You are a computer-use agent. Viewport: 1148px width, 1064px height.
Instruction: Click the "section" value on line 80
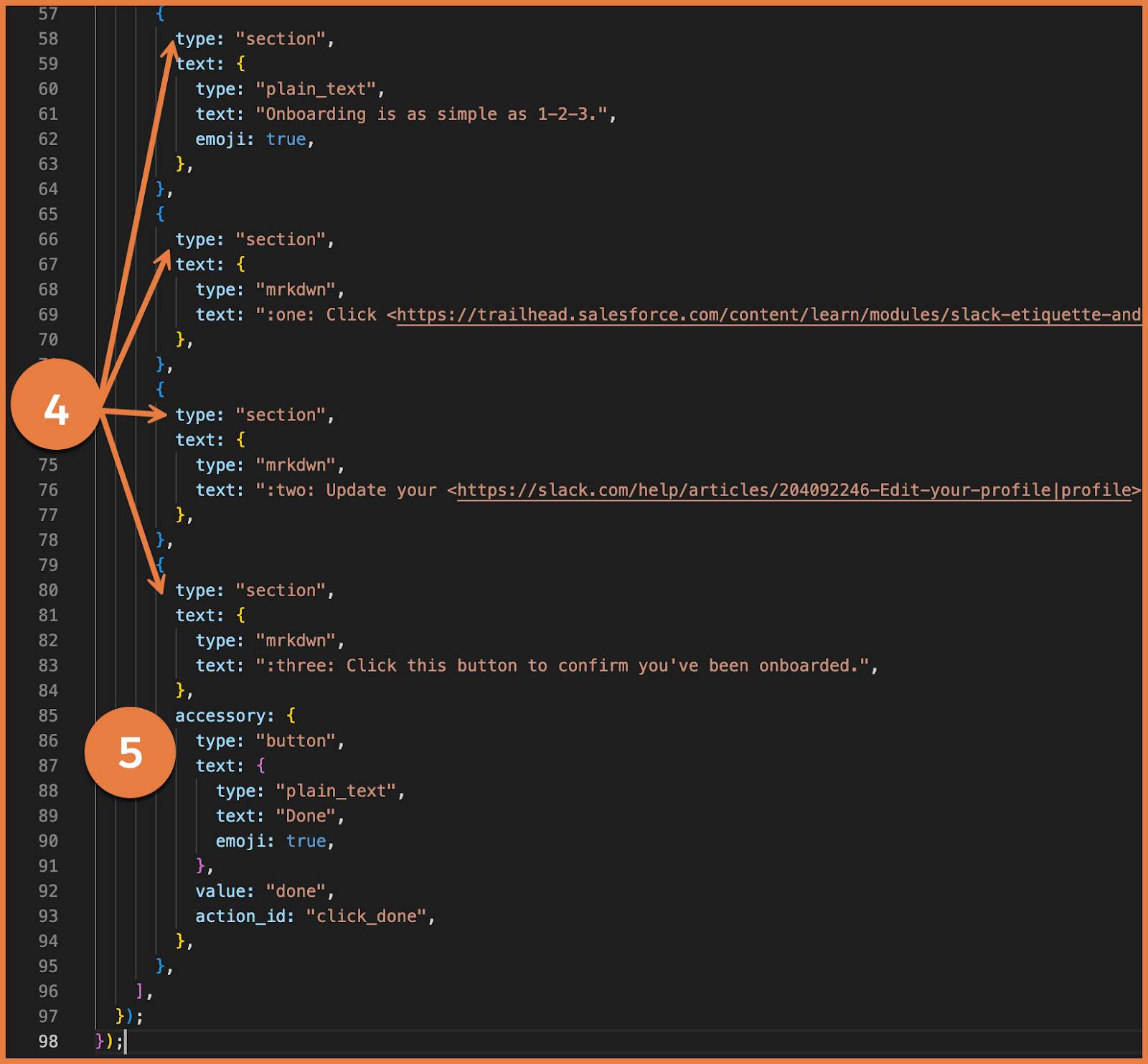(281, 590)
